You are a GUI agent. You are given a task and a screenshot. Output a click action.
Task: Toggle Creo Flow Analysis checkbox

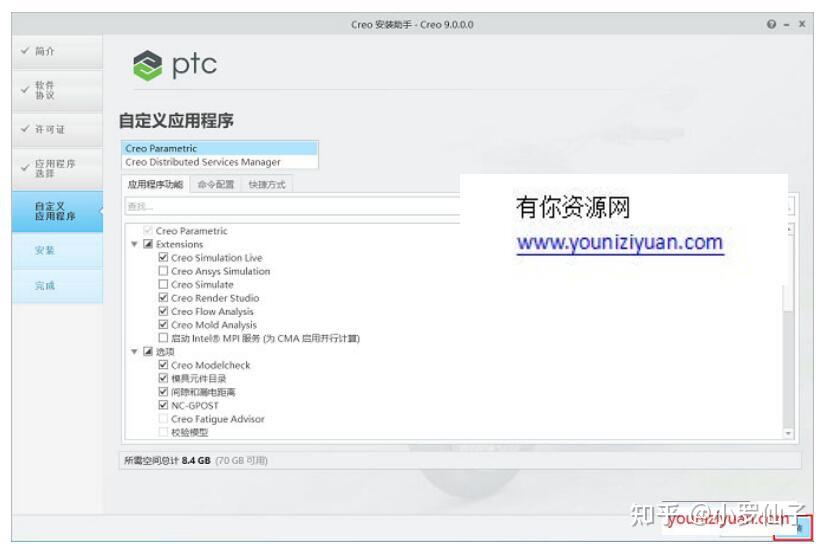click(x=163, y=311)
